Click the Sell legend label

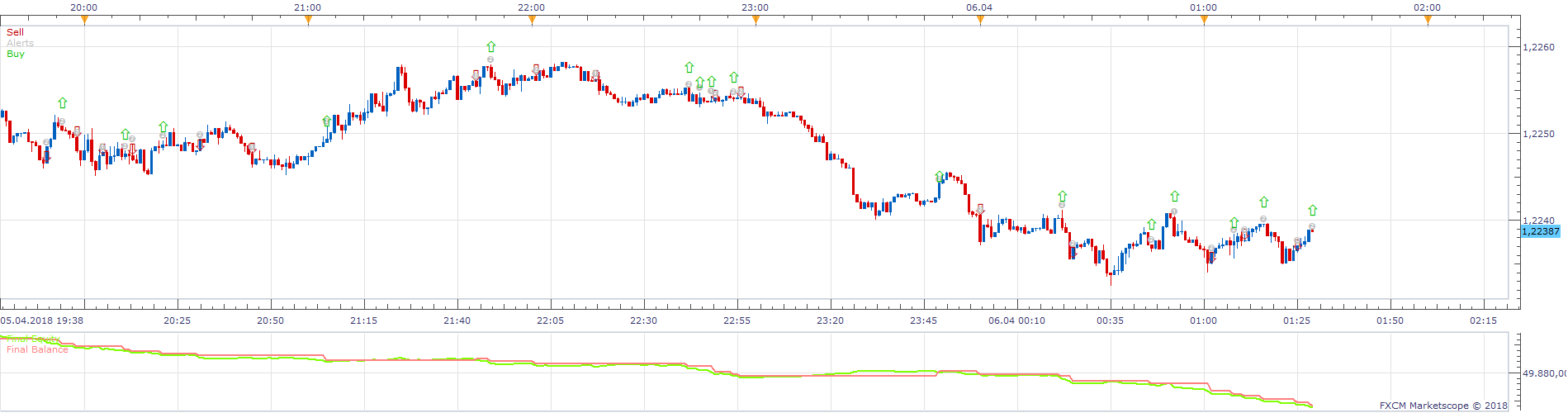(16, 32)
